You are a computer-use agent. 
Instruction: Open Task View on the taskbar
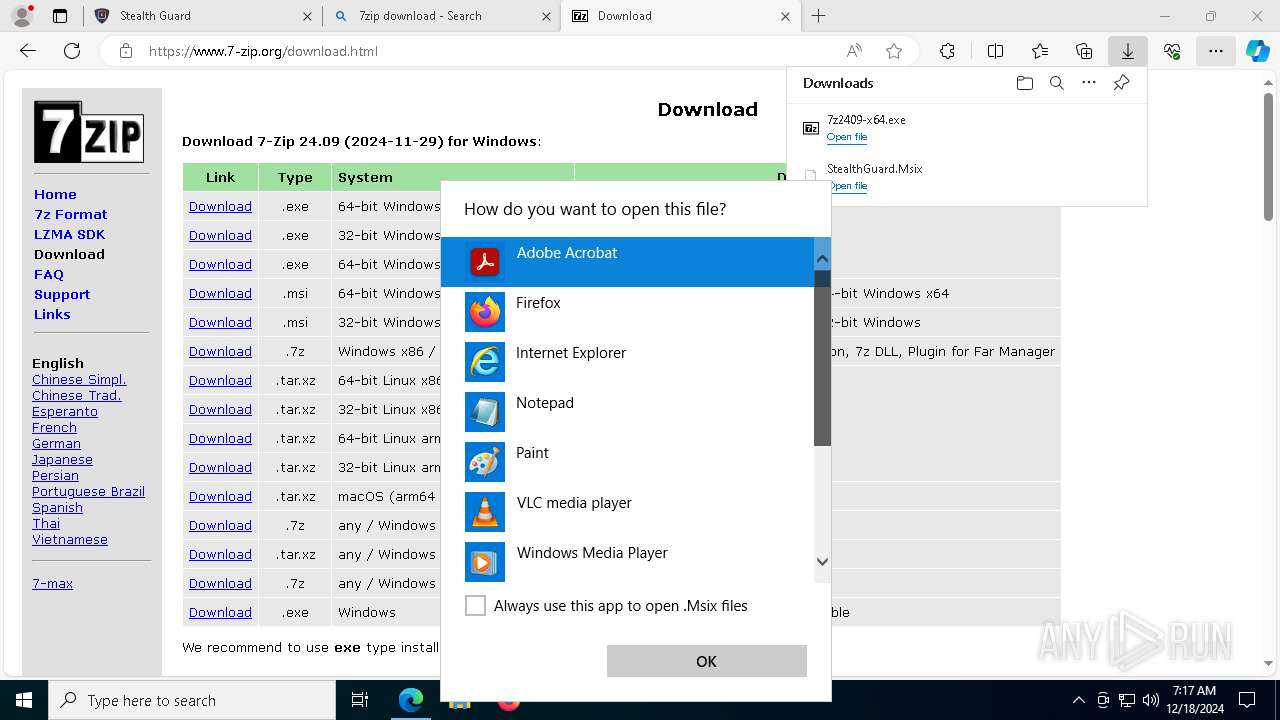[360, 700]
